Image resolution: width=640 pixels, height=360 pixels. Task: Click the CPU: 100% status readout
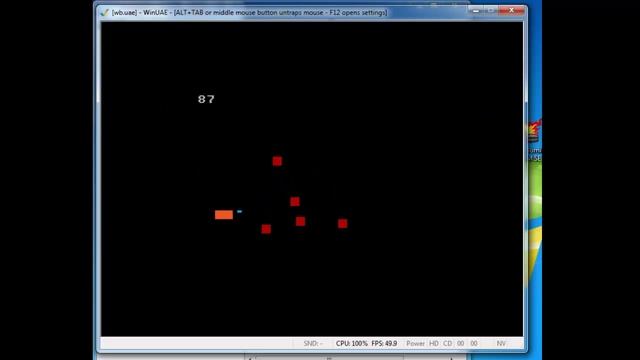click(x=351, y=344)
